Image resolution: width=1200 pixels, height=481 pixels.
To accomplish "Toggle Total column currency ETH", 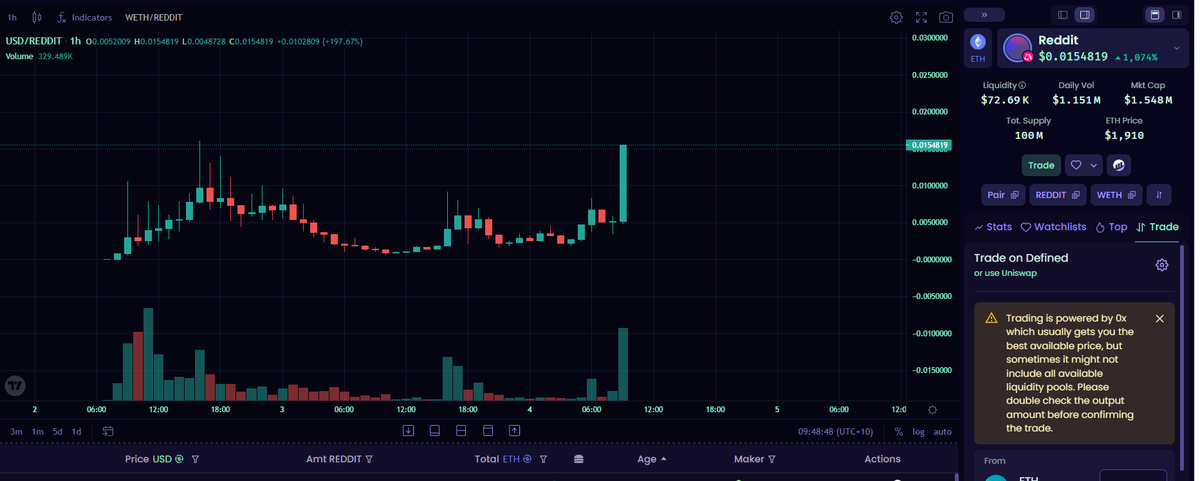I will 517,459.
